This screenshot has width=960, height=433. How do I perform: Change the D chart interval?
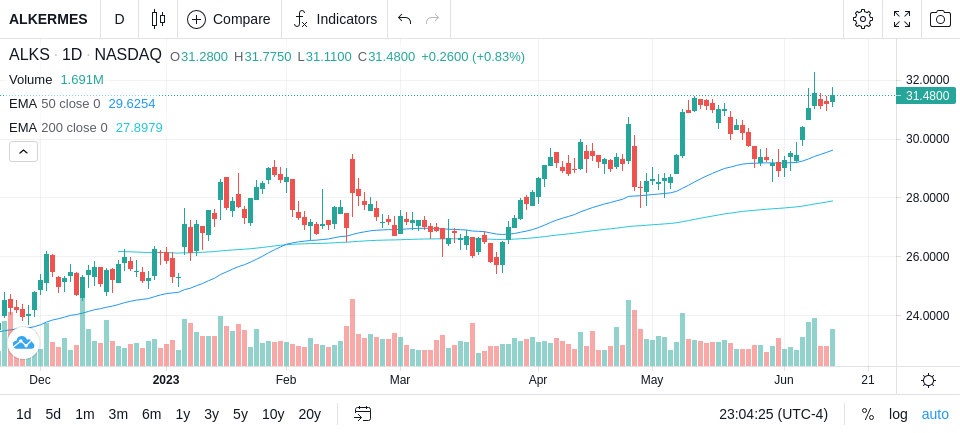click(x=119, y=19)
